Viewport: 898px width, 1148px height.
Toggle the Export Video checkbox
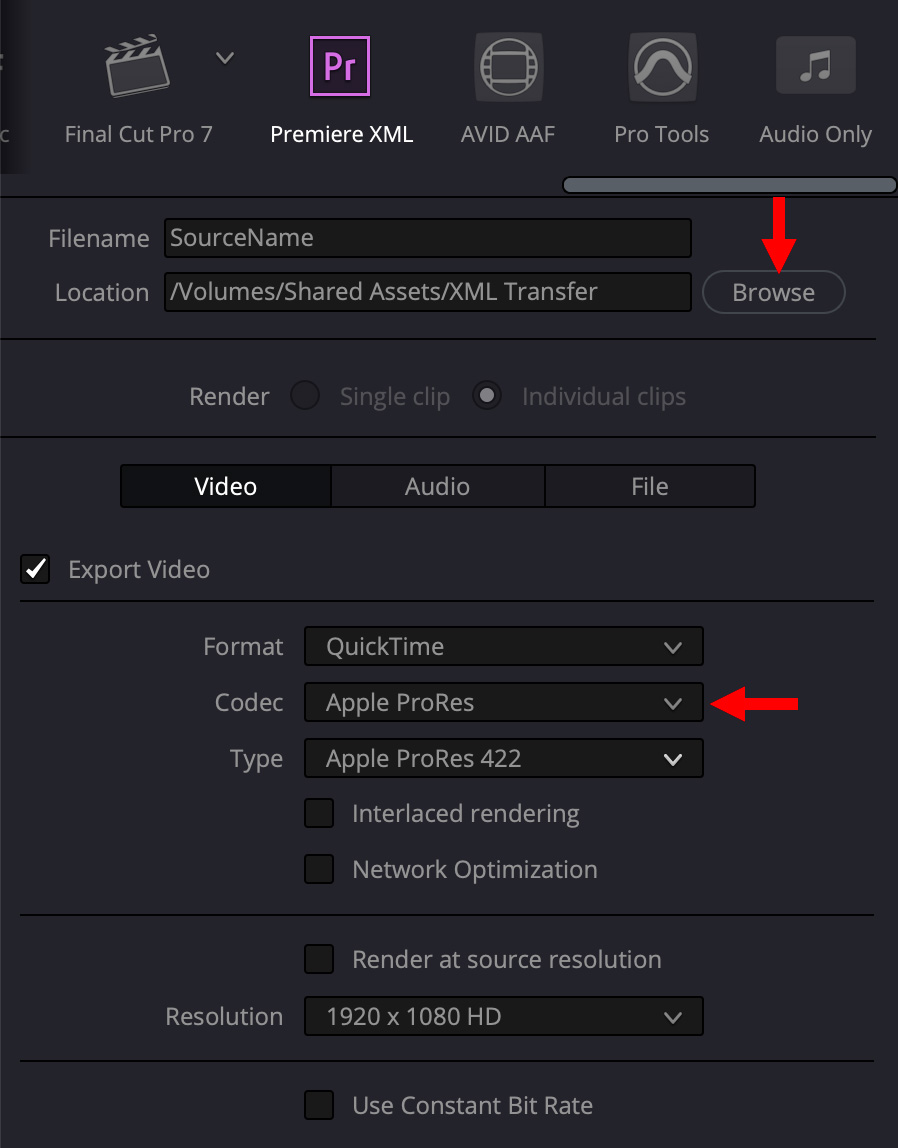[x=35, y=569]
